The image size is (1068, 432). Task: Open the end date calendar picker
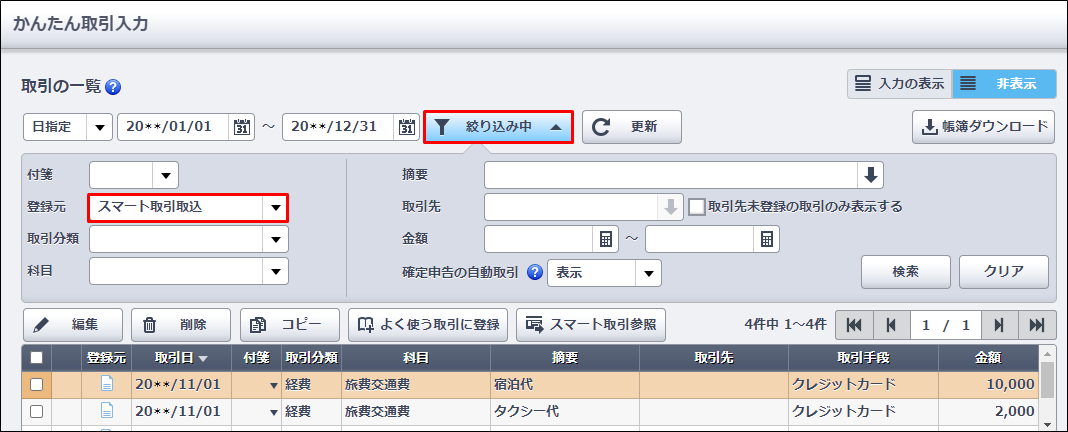tap(407, 127)
